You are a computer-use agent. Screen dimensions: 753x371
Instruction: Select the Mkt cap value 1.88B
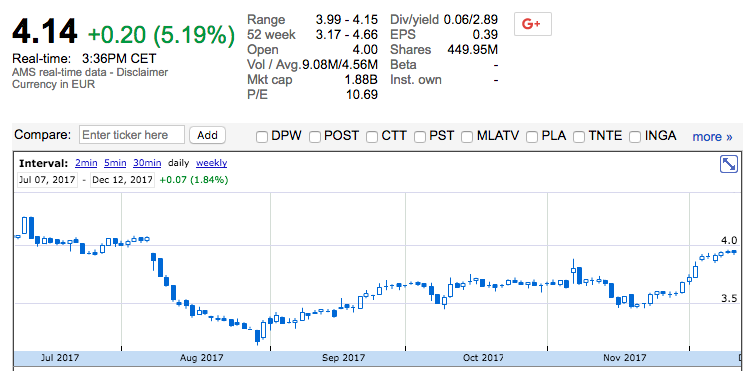coord(361,80)
